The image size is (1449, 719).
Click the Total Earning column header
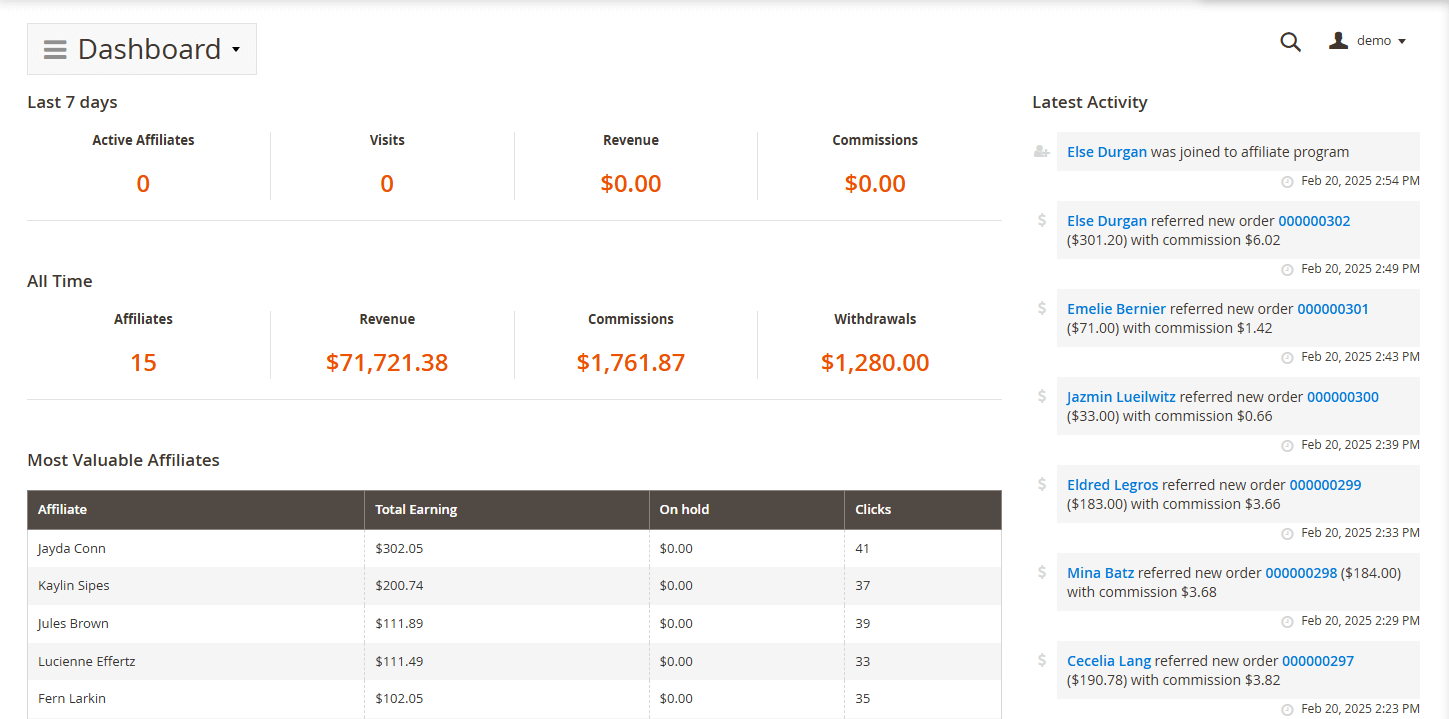tap(415, 509)
